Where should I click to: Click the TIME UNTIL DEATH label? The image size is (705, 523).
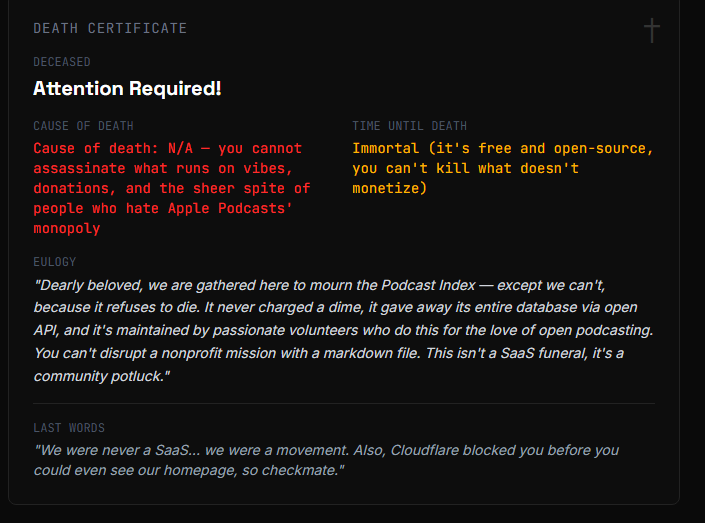click(x=409, y=126)
